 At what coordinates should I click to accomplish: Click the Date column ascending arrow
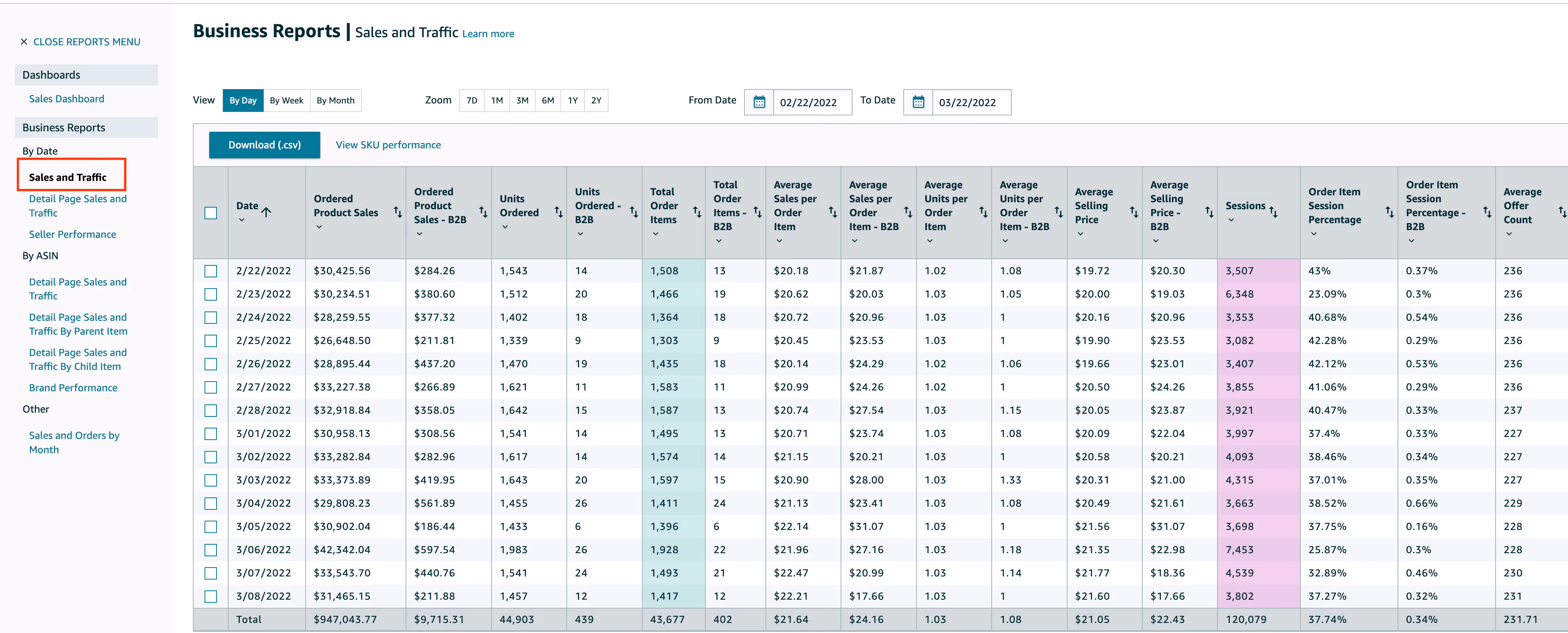tap(266, 212)
